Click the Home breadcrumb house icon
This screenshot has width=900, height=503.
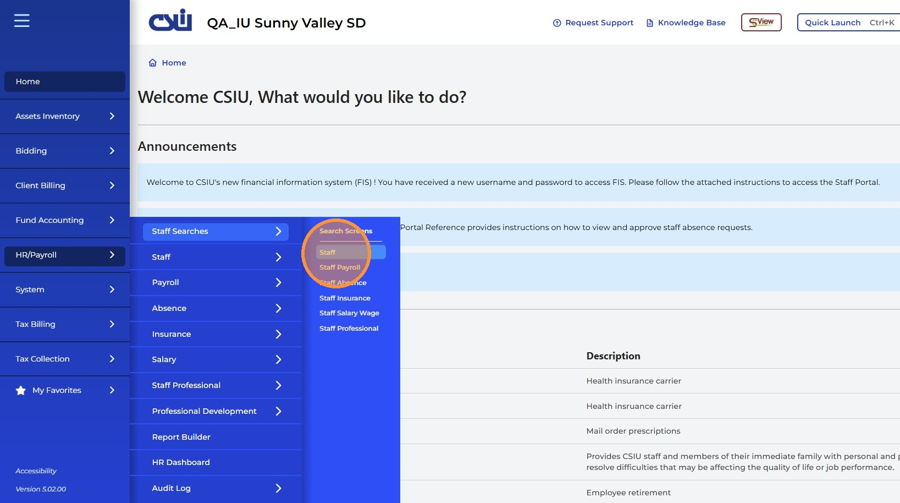(x=153, y=63)
